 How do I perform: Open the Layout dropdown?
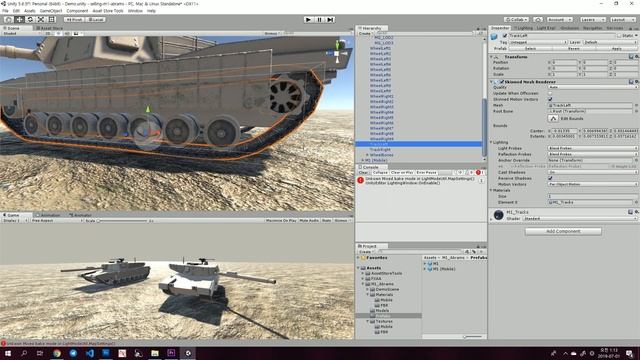click(x=623, y=19)
